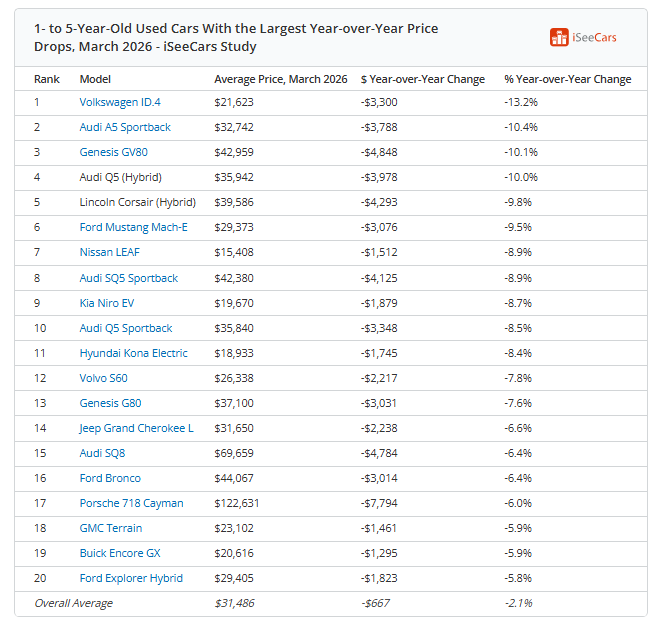Follow the Genesis G80 link
The height and width of the screenshot is (634, 666).
[x=110, y=403]
